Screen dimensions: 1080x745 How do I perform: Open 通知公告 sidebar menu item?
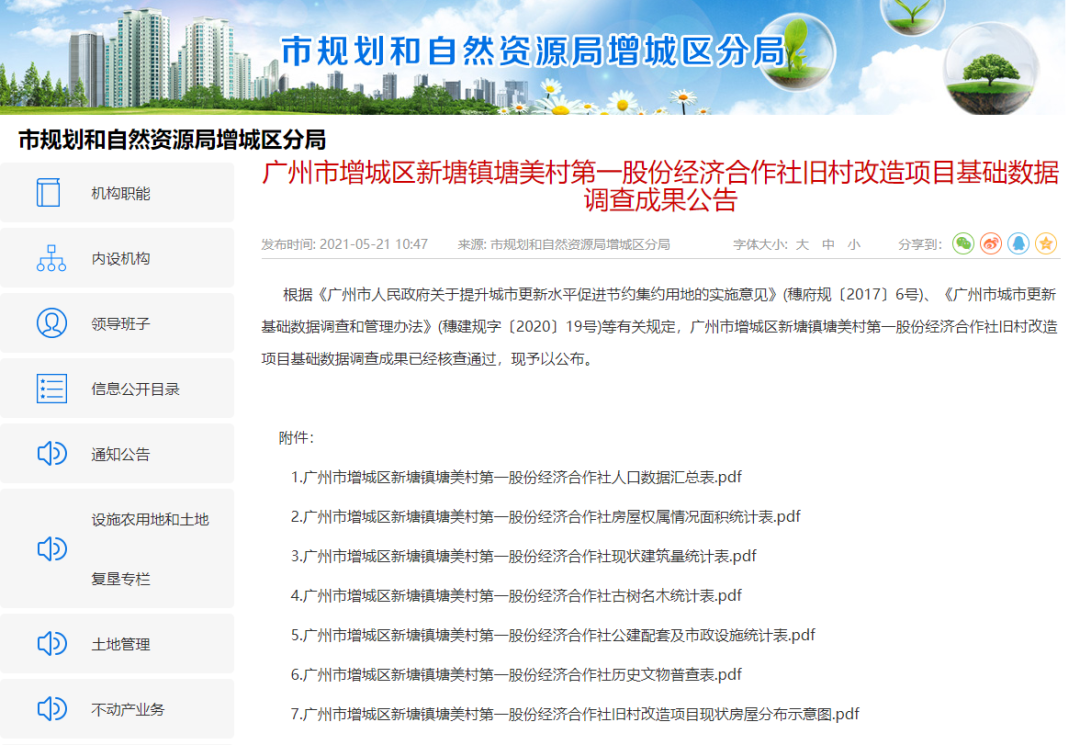117,454
